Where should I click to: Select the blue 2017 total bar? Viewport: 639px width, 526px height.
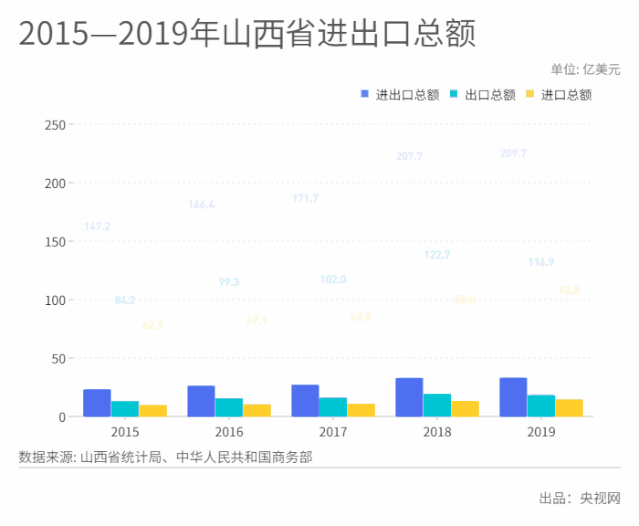click(305, 401)
